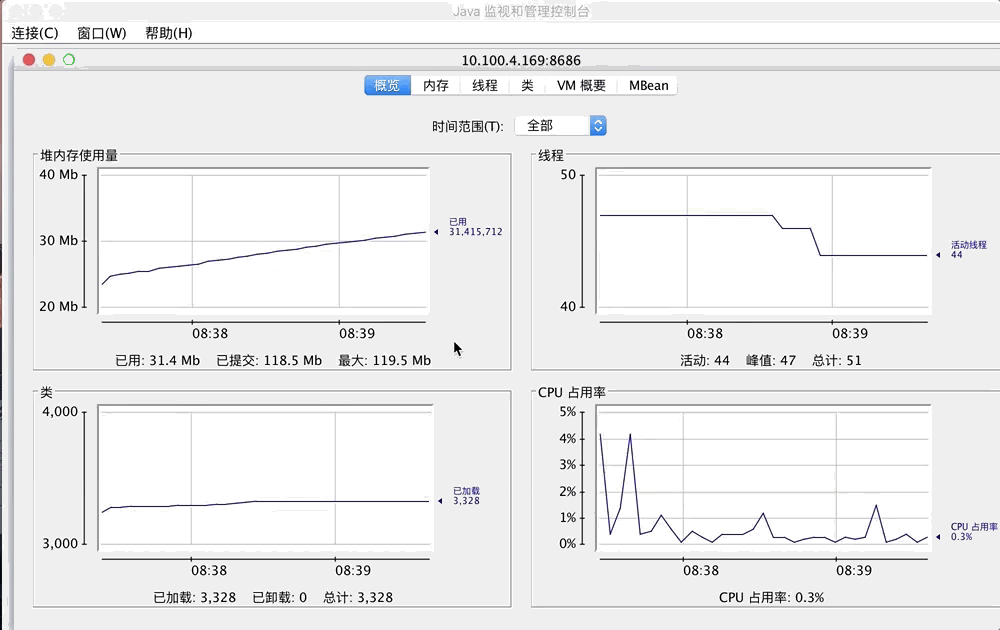Click the 已用 31,415,712 legend label
This screenshot has height=630, width=1000.
[475, 227]
